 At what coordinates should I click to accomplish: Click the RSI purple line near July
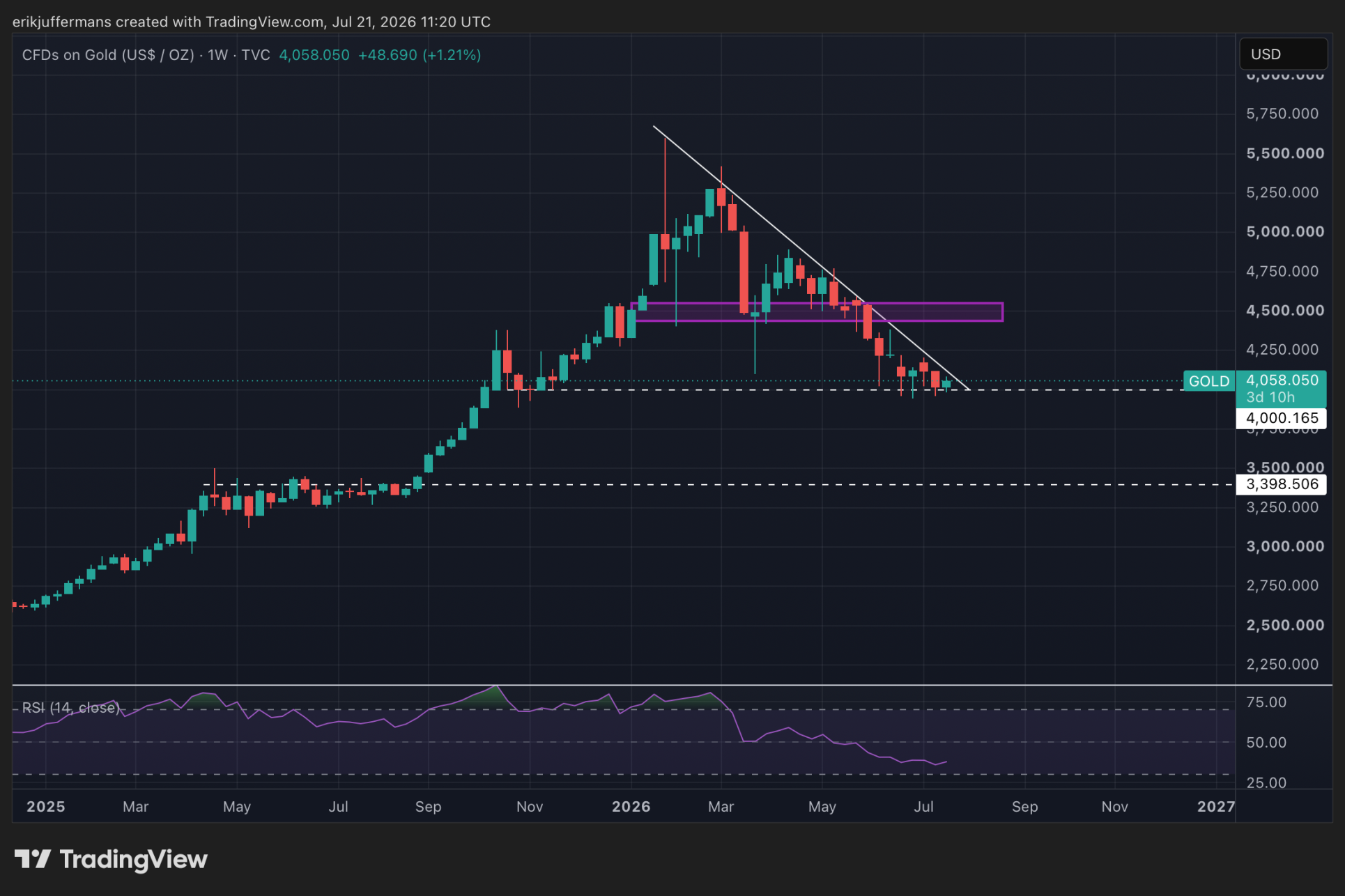point(923,761)
